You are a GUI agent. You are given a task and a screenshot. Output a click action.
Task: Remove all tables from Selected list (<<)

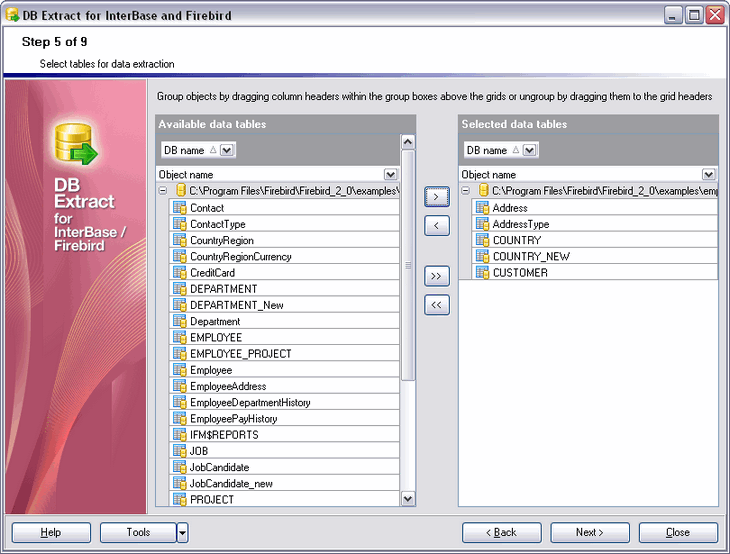pos(437,305)
